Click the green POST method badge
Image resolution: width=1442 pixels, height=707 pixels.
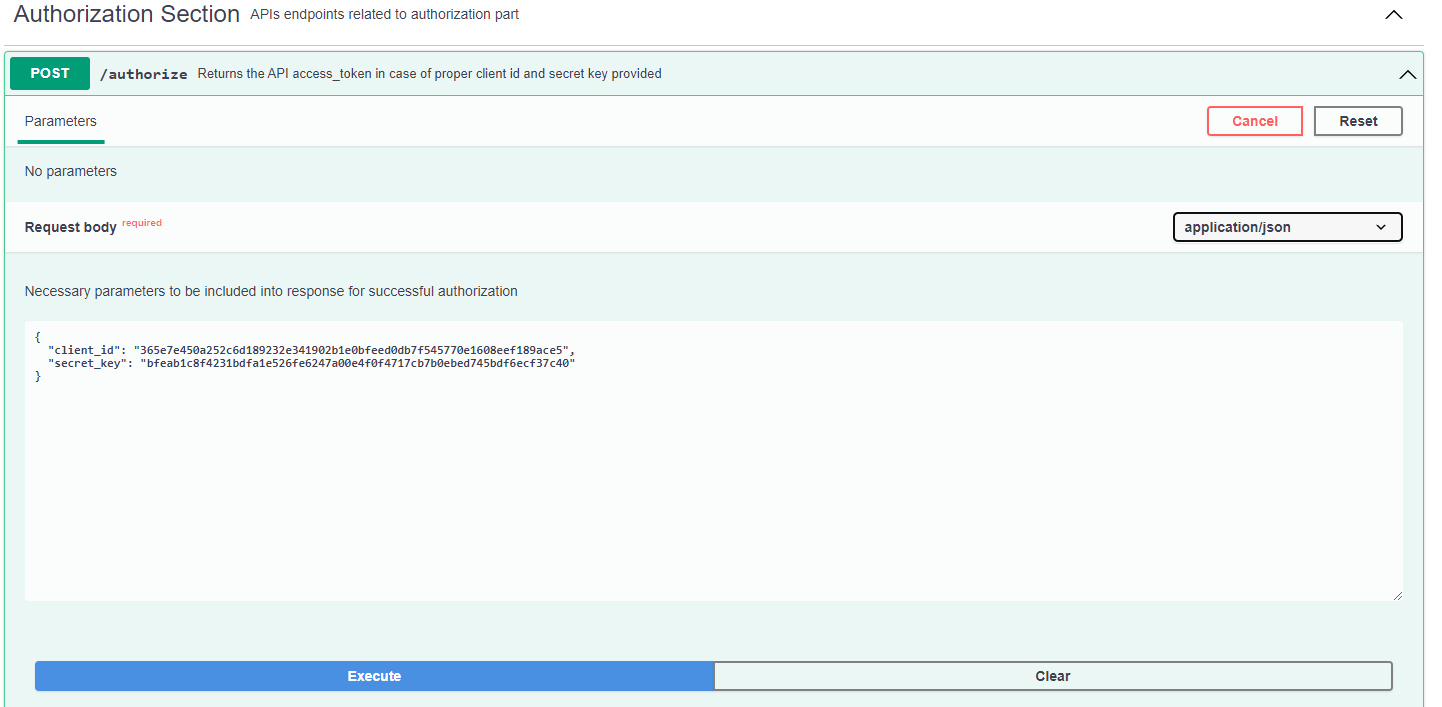pyautogui.click(x=50, y=73)
